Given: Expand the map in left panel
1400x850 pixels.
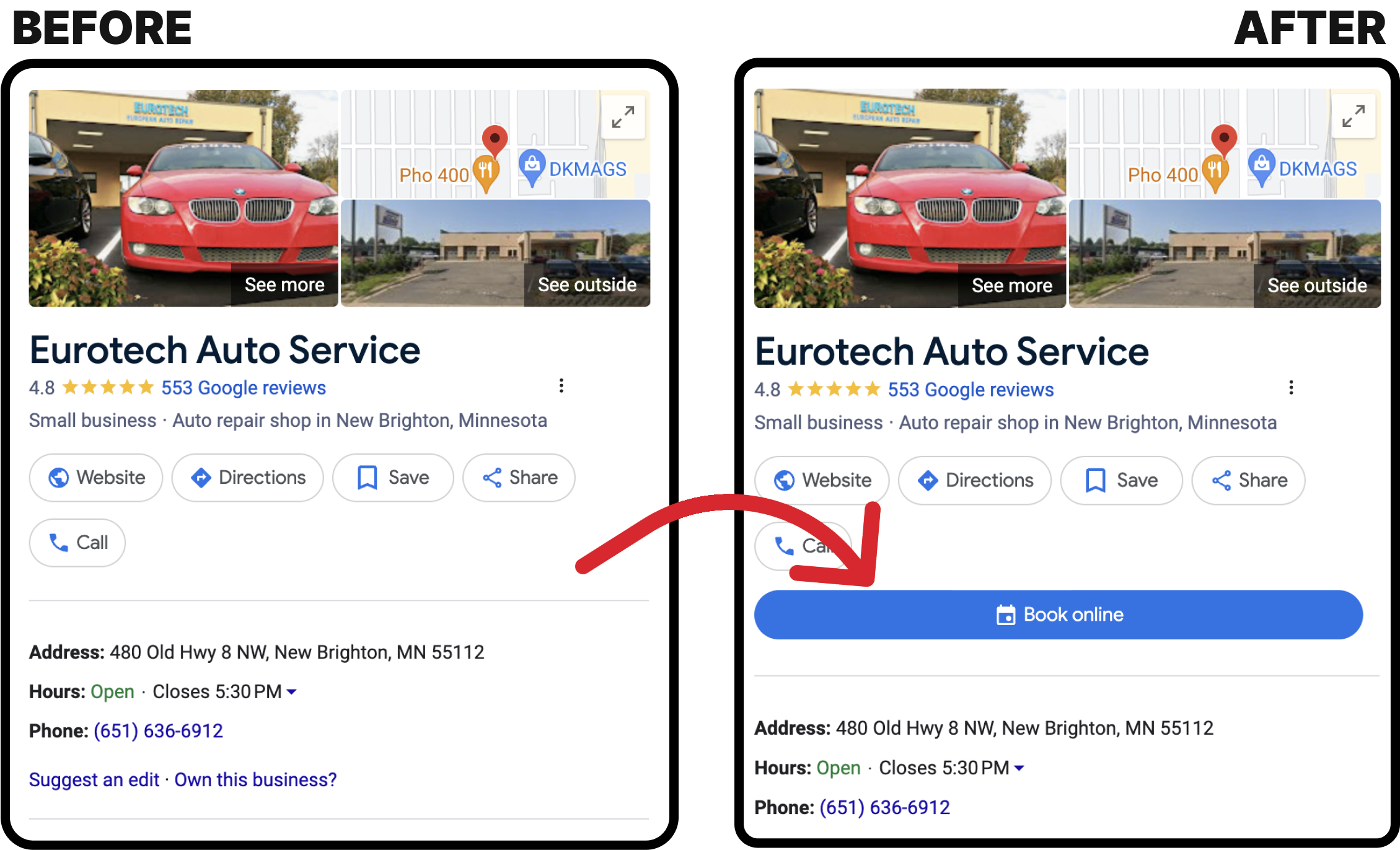Looking at the screenshot, I should (x=623, y=116).
